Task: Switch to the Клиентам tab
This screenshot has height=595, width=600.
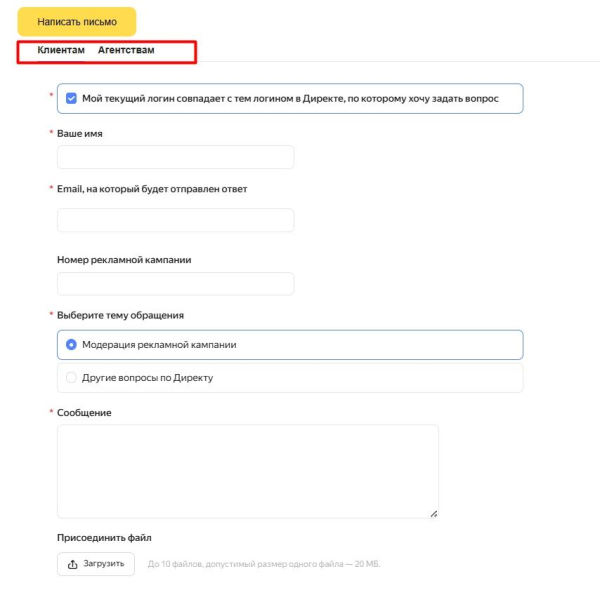Action: coord(61,50)
